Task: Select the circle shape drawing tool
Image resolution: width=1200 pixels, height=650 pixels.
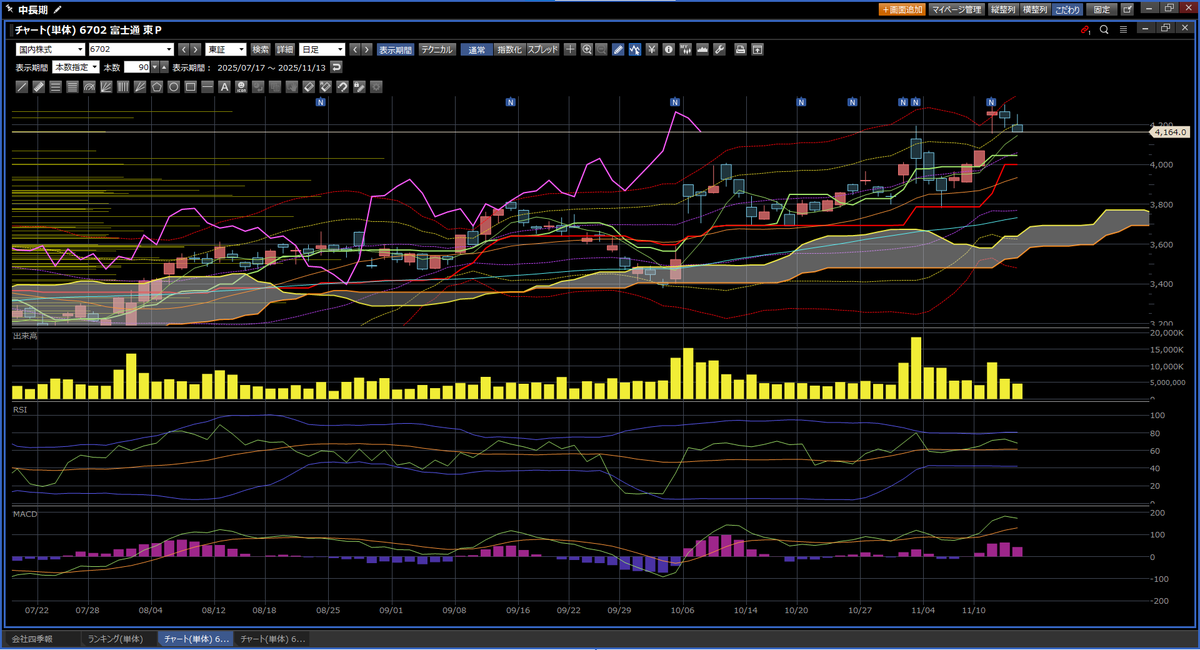Action: (173, 86)
